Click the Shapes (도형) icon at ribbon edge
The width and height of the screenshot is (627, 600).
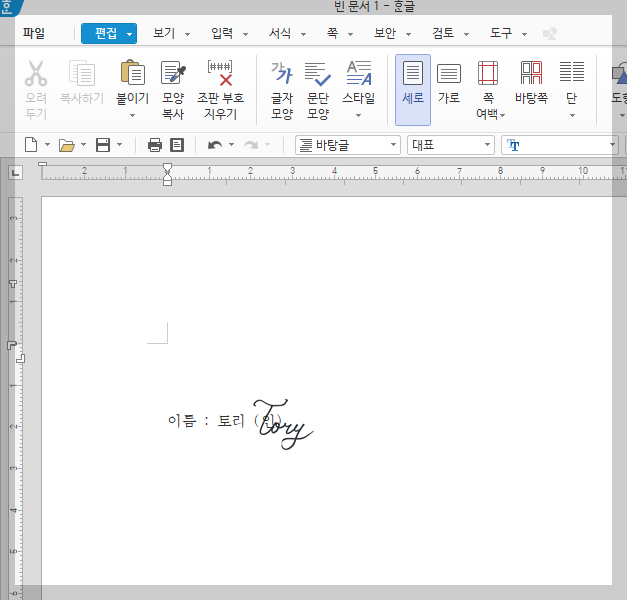pos(619,74)
